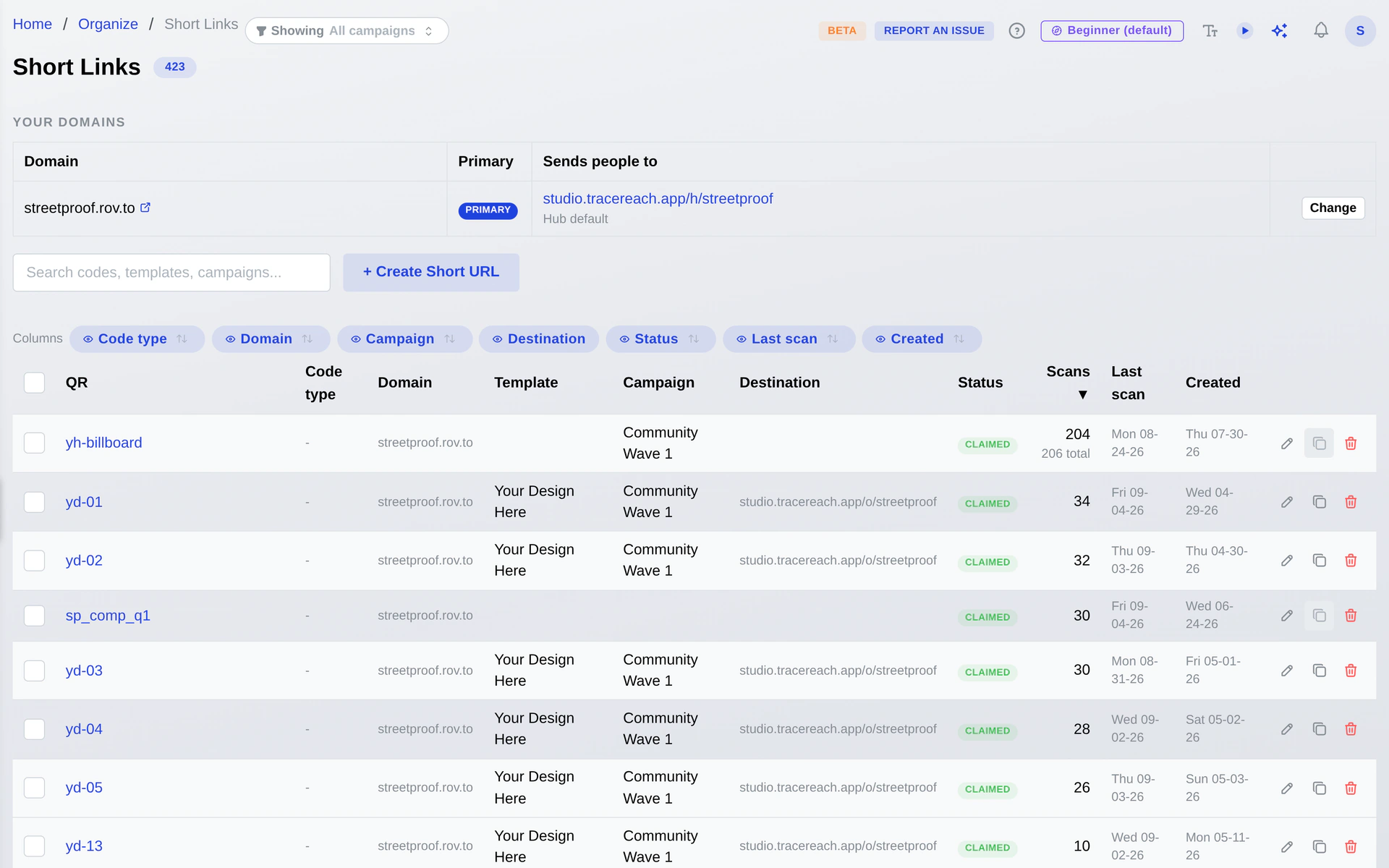Delete the yd-03 short link
Screen dimensions: 1389x868
click(1351, 671)
